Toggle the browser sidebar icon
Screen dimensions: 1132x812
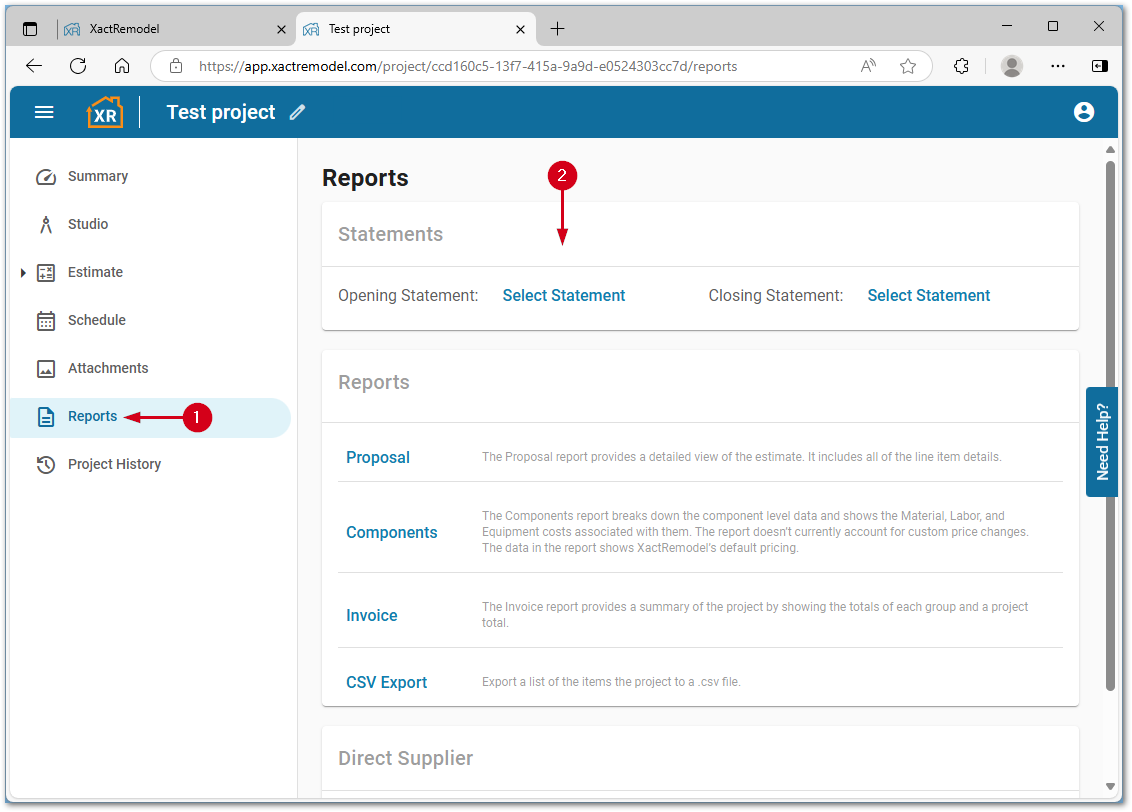tap(1100, 66)
